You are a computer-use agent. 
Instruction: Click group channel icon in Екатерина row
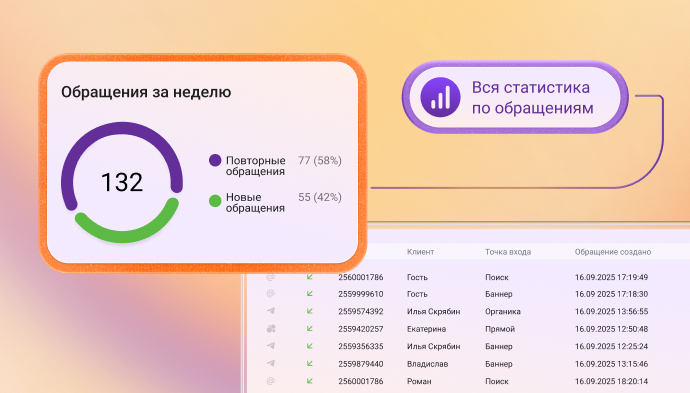pyautogui.click(x=271, y=329)
